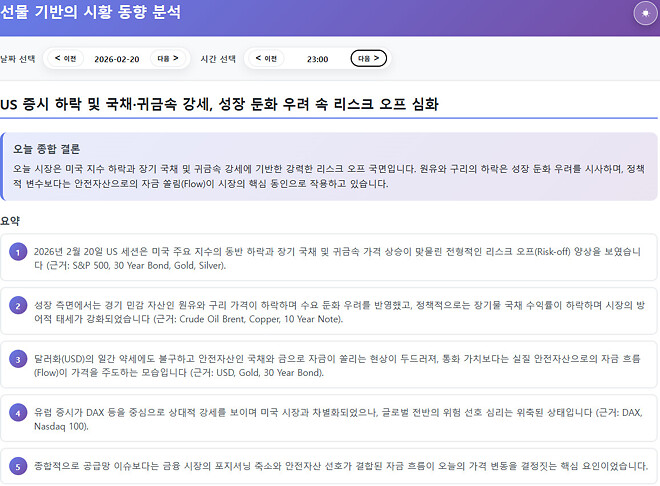Open summary item about 달러화(USD) 약세

pos(328,365)
